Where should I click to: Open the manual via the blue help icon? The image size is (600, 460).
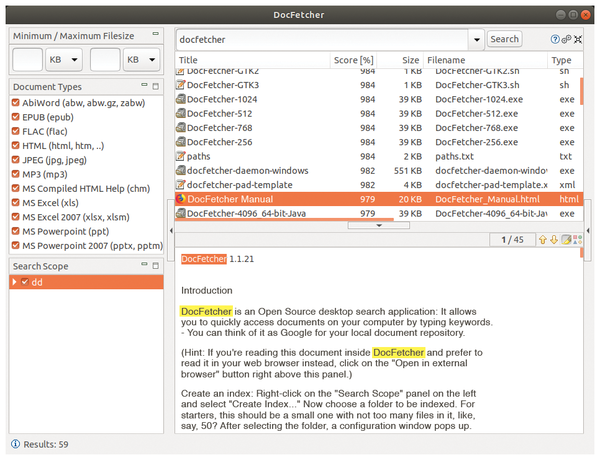point(555,39)
